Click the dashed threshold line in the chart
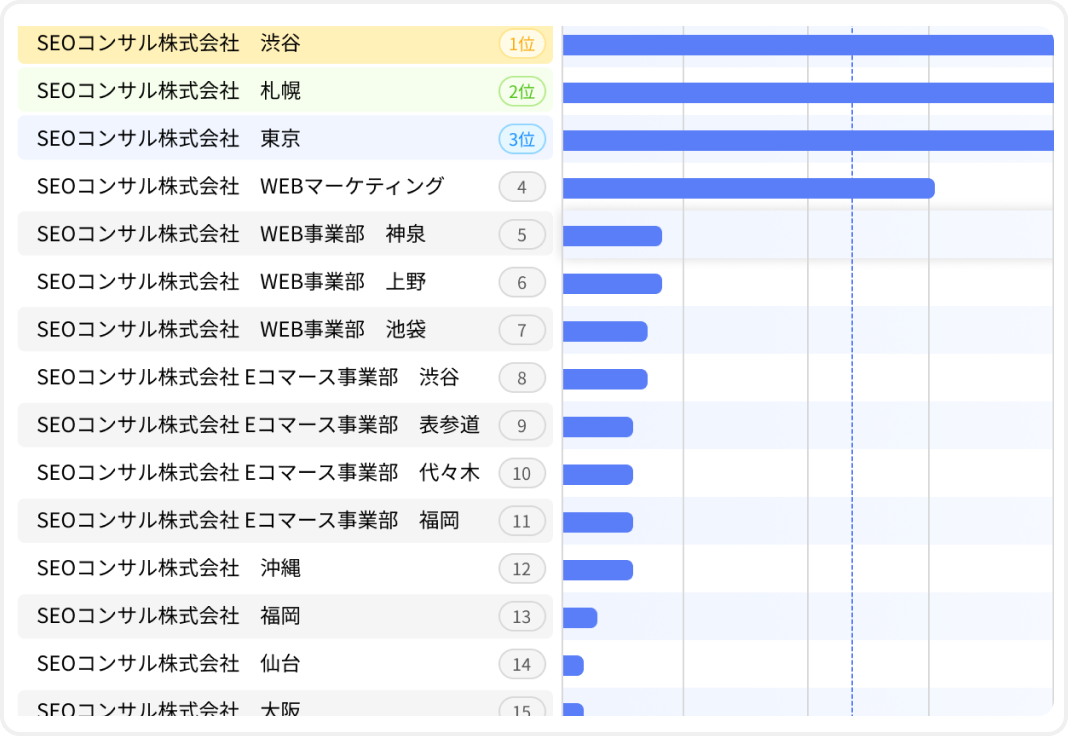1068x736 pixels. point(852,400)
